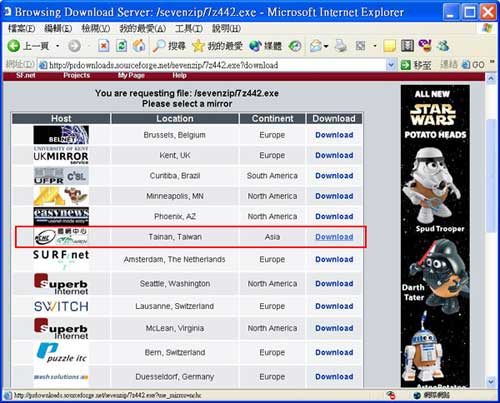Click the Belnet host logo

61,135
